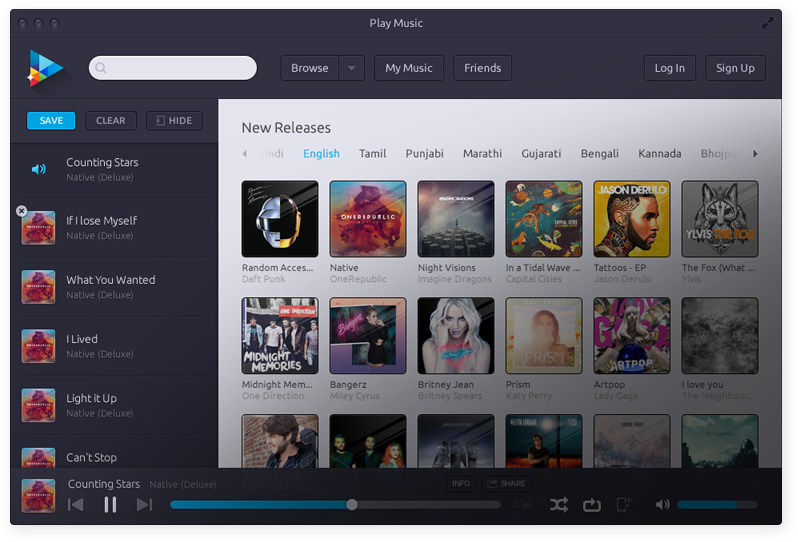Open Random Access Memories album cover
798x542 pixels.
click(280, 219)
